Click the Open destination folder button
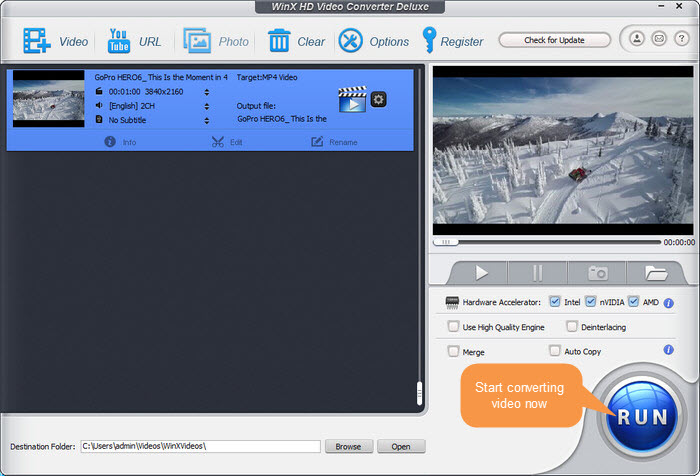This screenshot has height=476, width=700. point(401,446)
